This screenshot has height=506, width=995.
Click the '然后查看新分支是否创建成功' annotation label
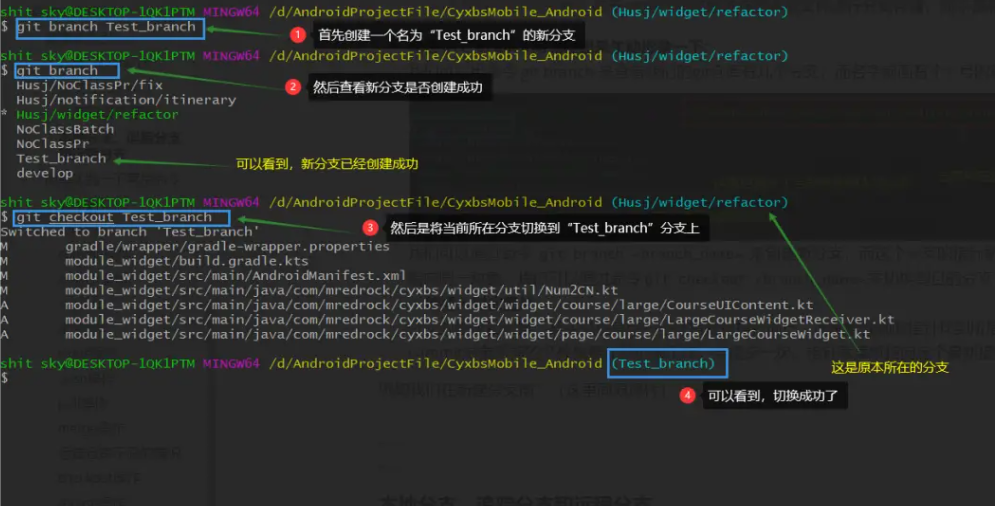[398, 87]
